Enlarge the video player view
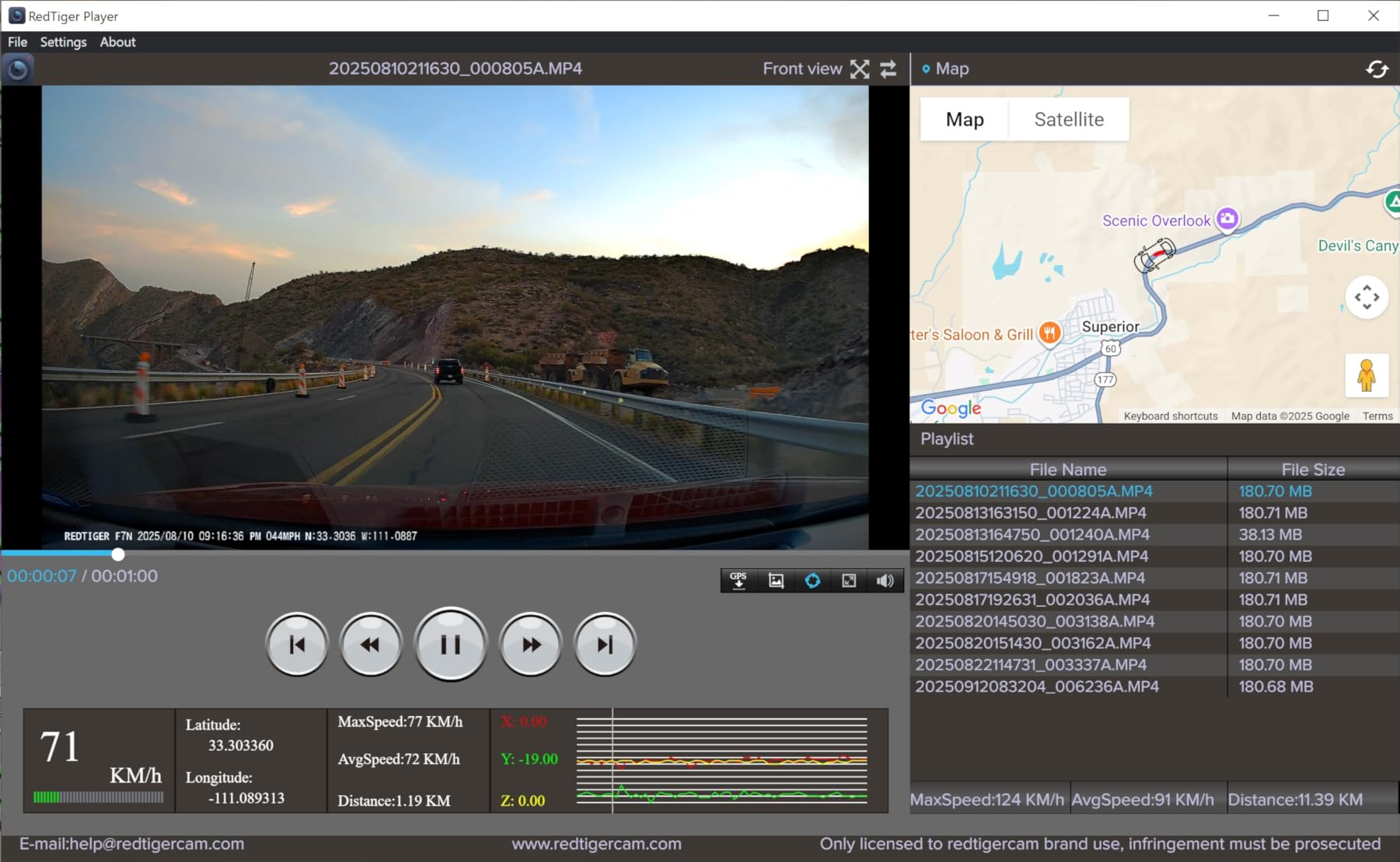This screenshot has width=1400, height=862. [x=848, y=580]
